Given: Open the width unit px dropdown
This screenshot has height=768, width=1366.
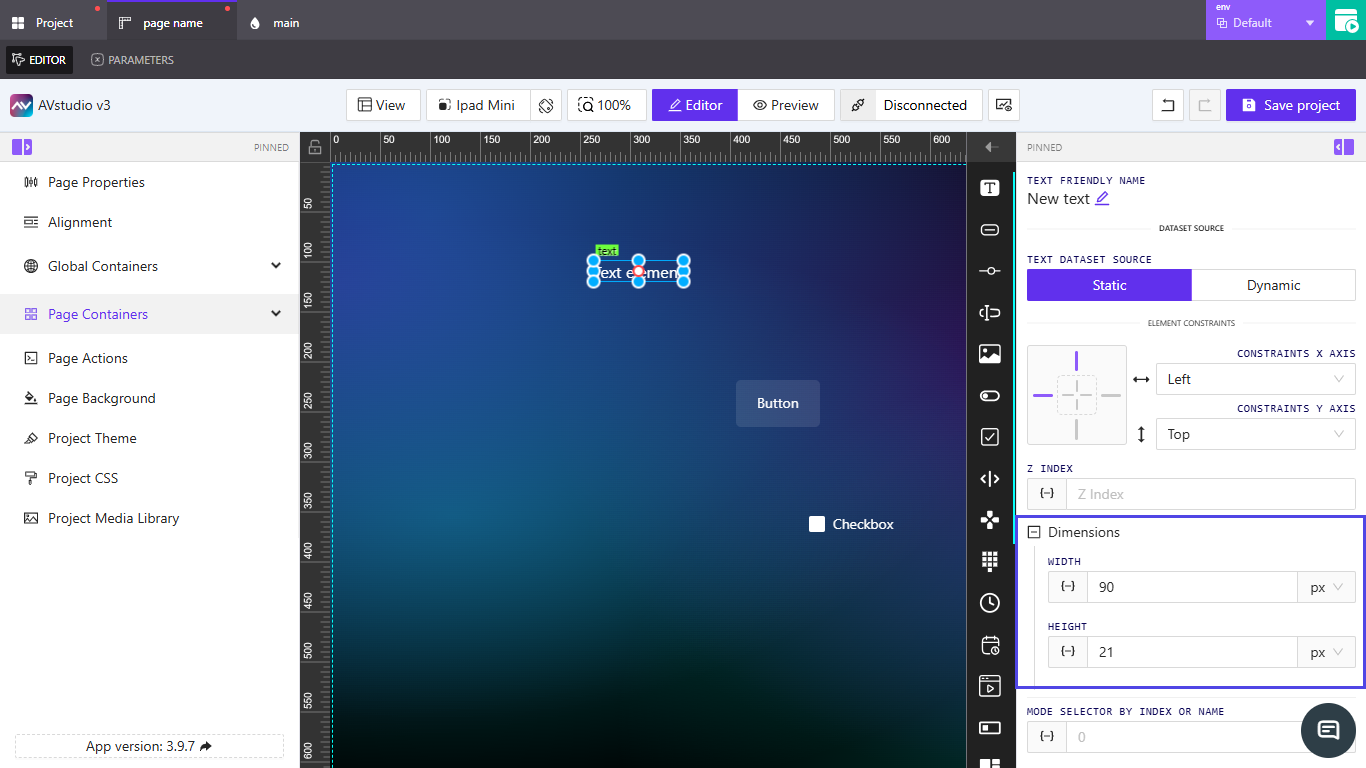Looking at the screenshot, I should coord(1326,587).
